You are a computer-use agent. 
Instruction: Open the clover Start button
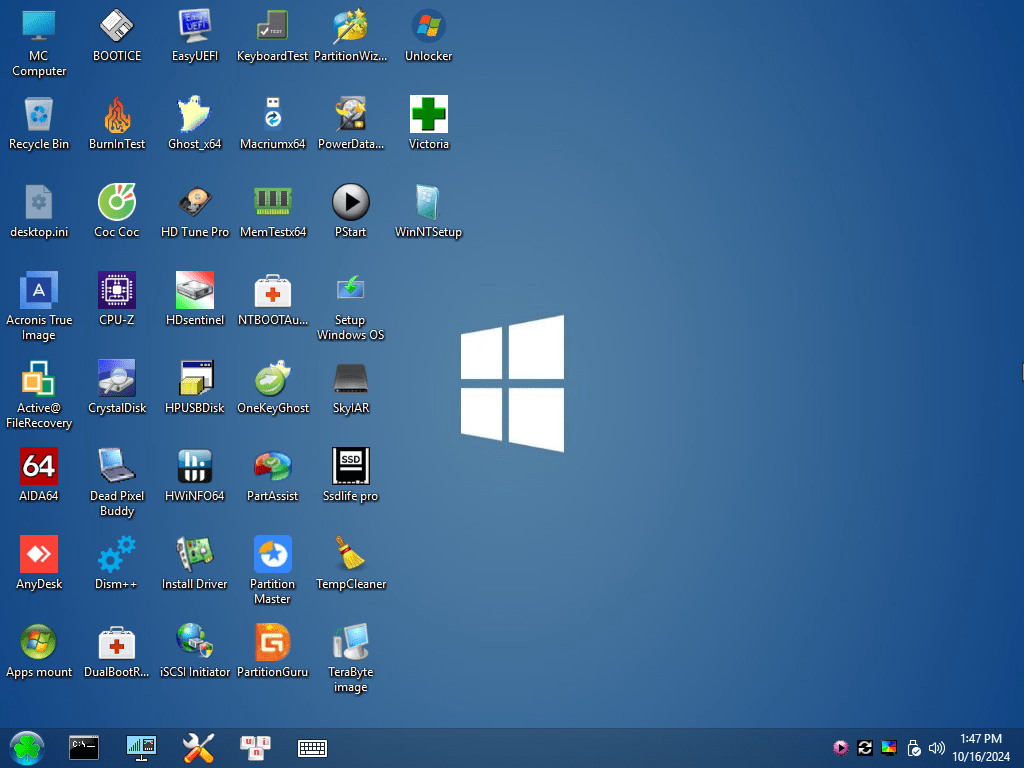27,748
